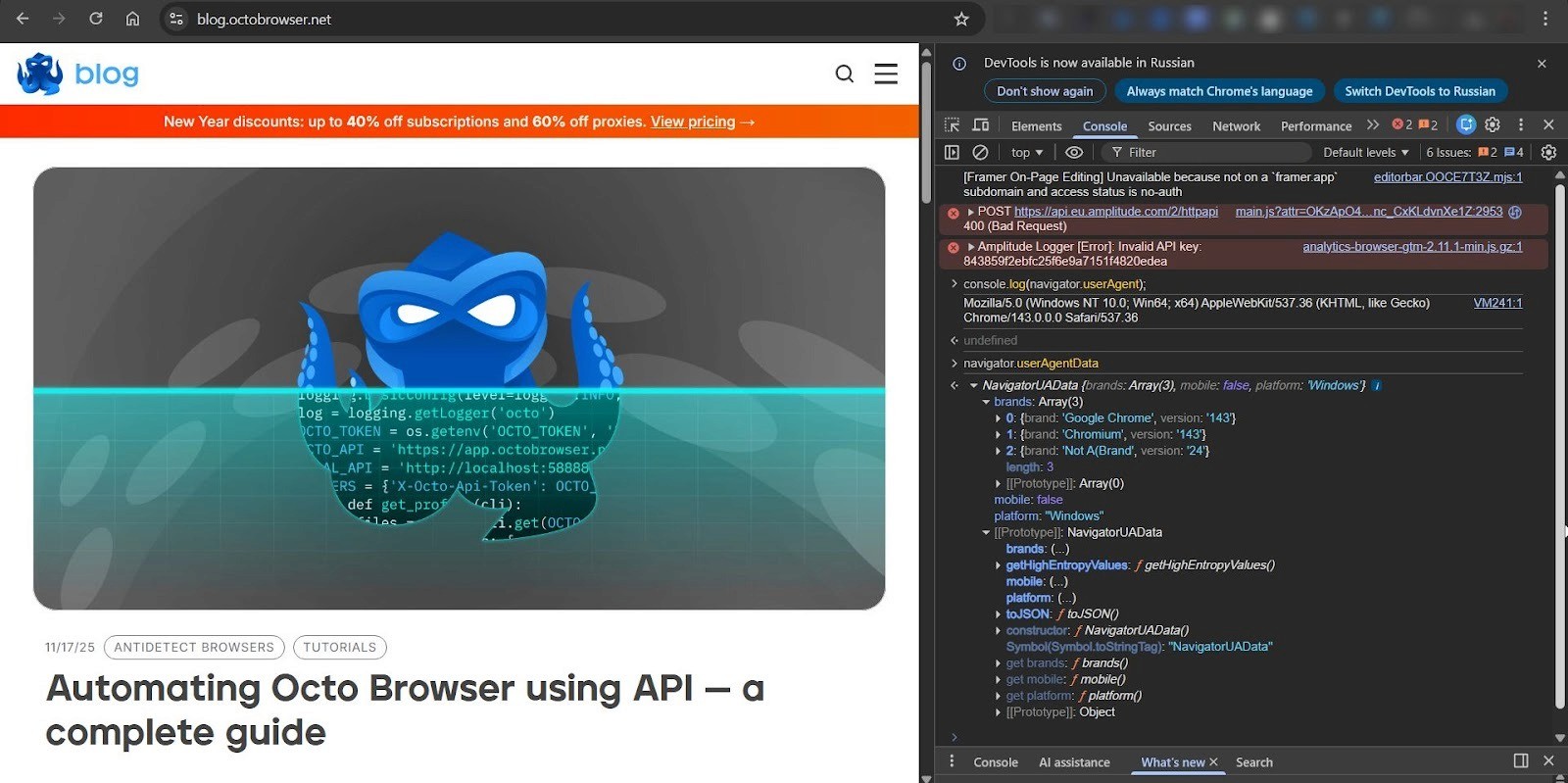
Task: Open the browser home page icon
Action: pyautogui.click(x=133, y=19)
